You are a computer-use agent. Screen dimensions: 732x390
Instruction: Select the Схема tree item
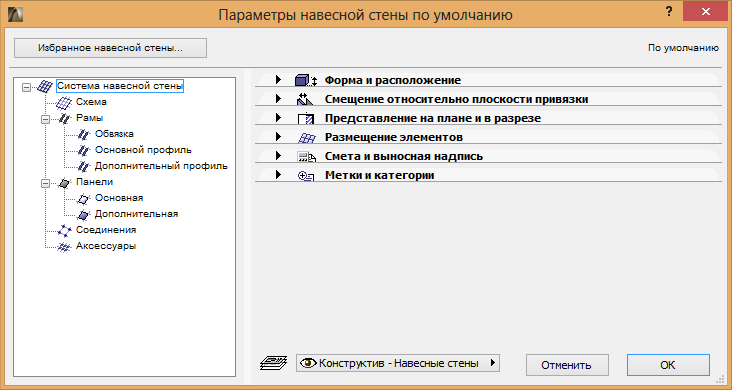click(x=92, y=102)
